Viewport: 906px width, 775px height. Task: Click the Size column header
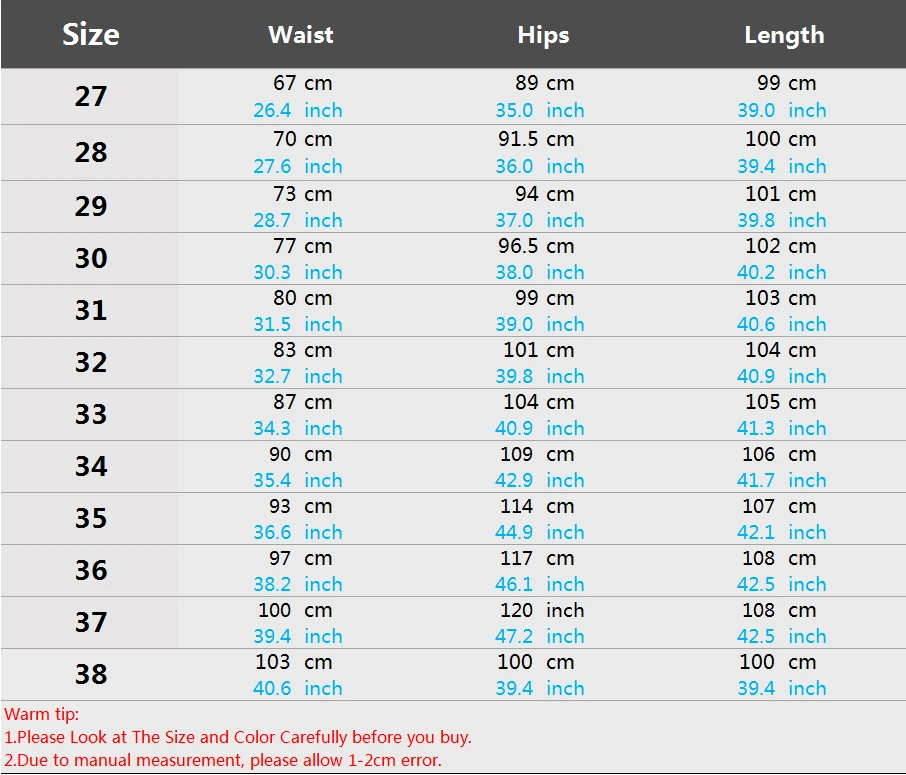[91, 34]
